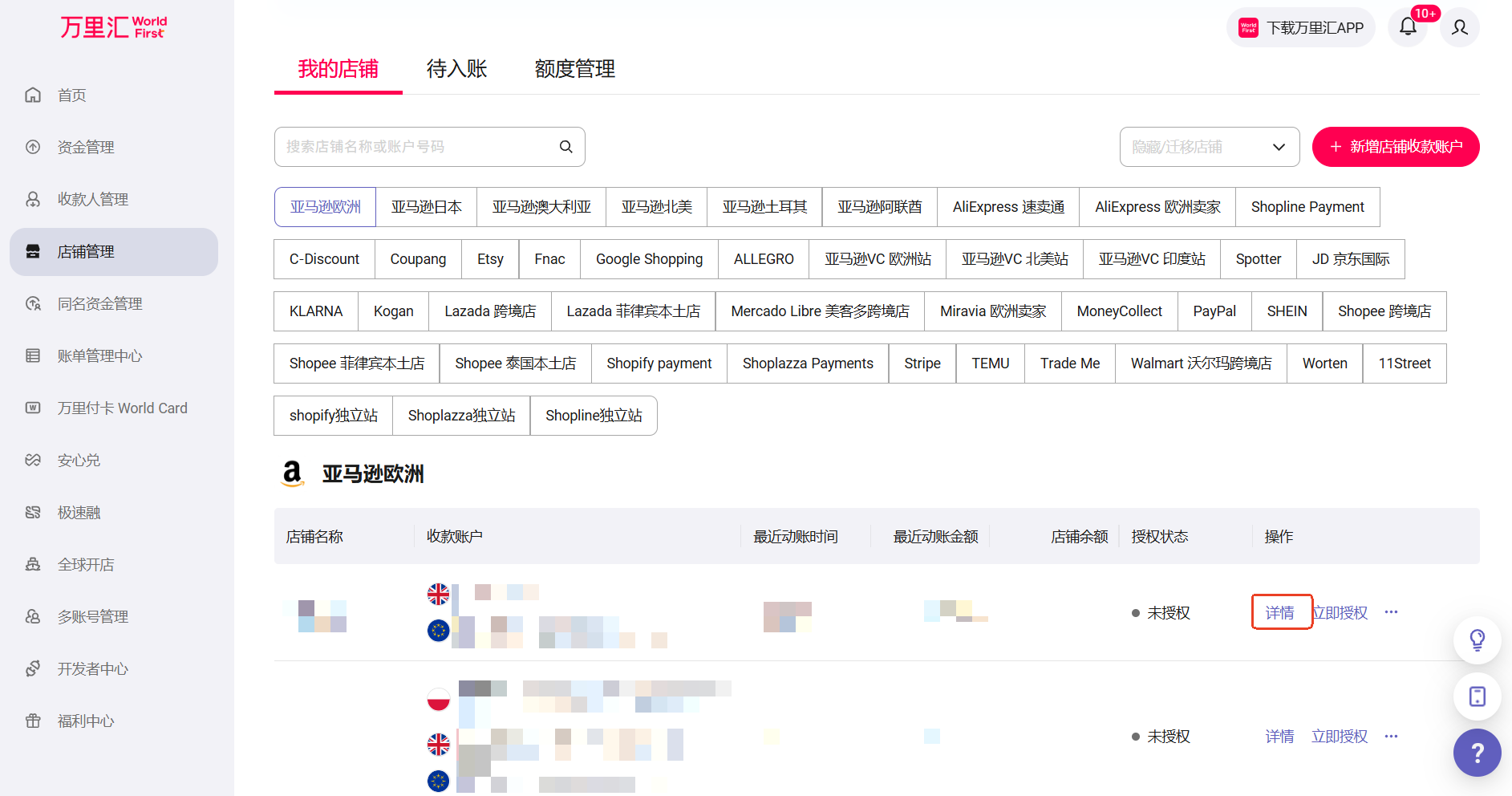This screenshot has width=1512, height=796.
Task: Select the 亚马逊日本 platform filter
Action: tap(426, 207)
